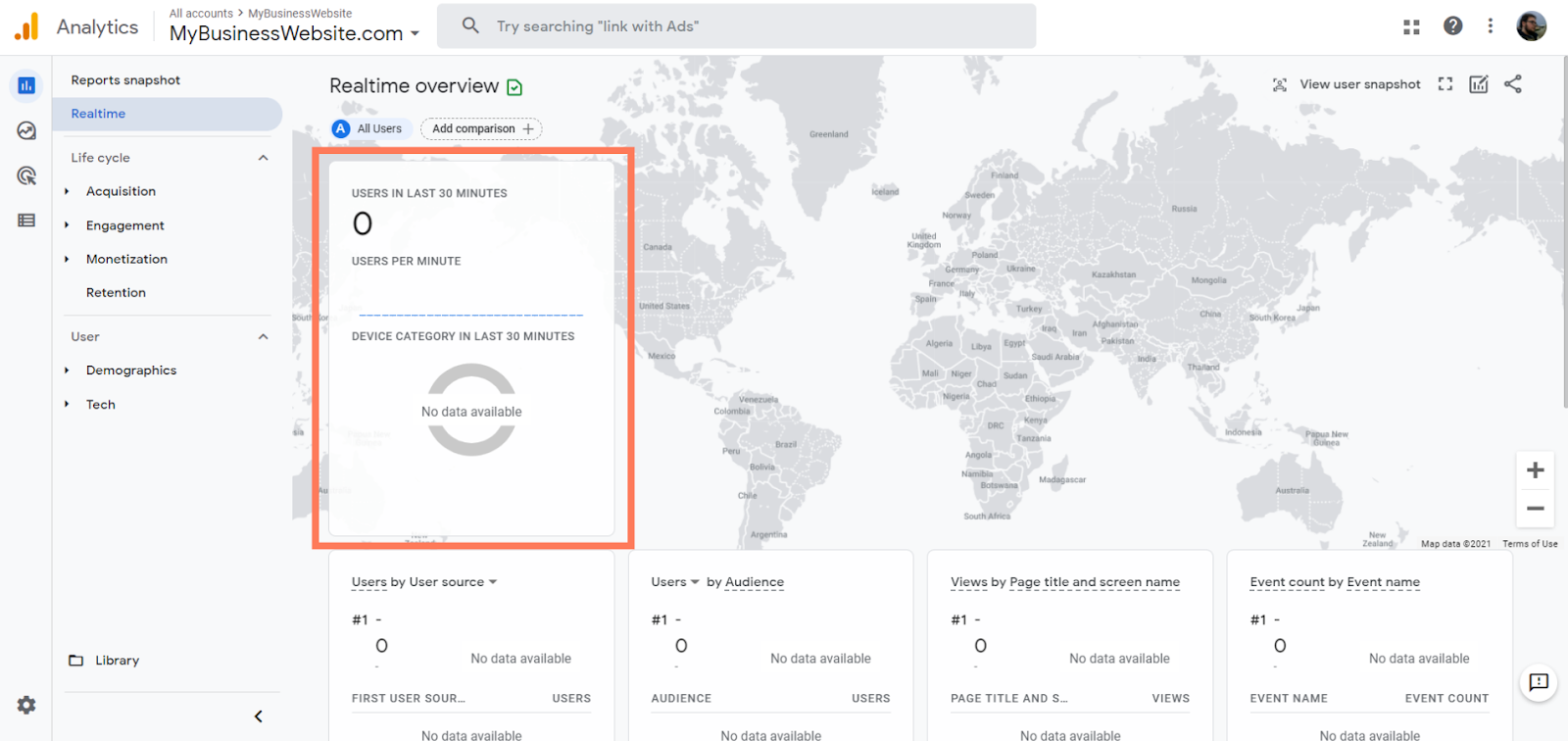Viewport: 1568px width, 741px height.
Task: Open the Reports icon in left rail
Action: point(26,86)
